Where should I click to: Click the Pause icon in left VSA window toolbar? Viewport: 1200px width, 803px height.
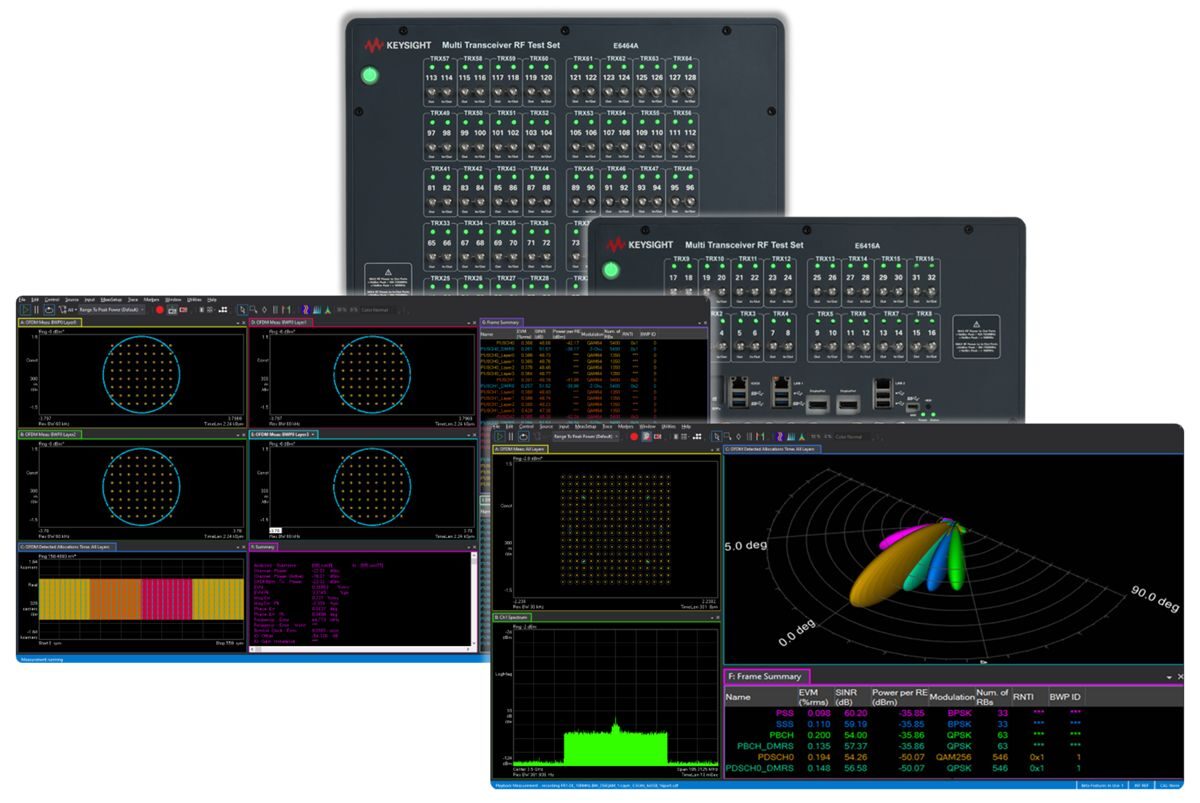(36, 310)
